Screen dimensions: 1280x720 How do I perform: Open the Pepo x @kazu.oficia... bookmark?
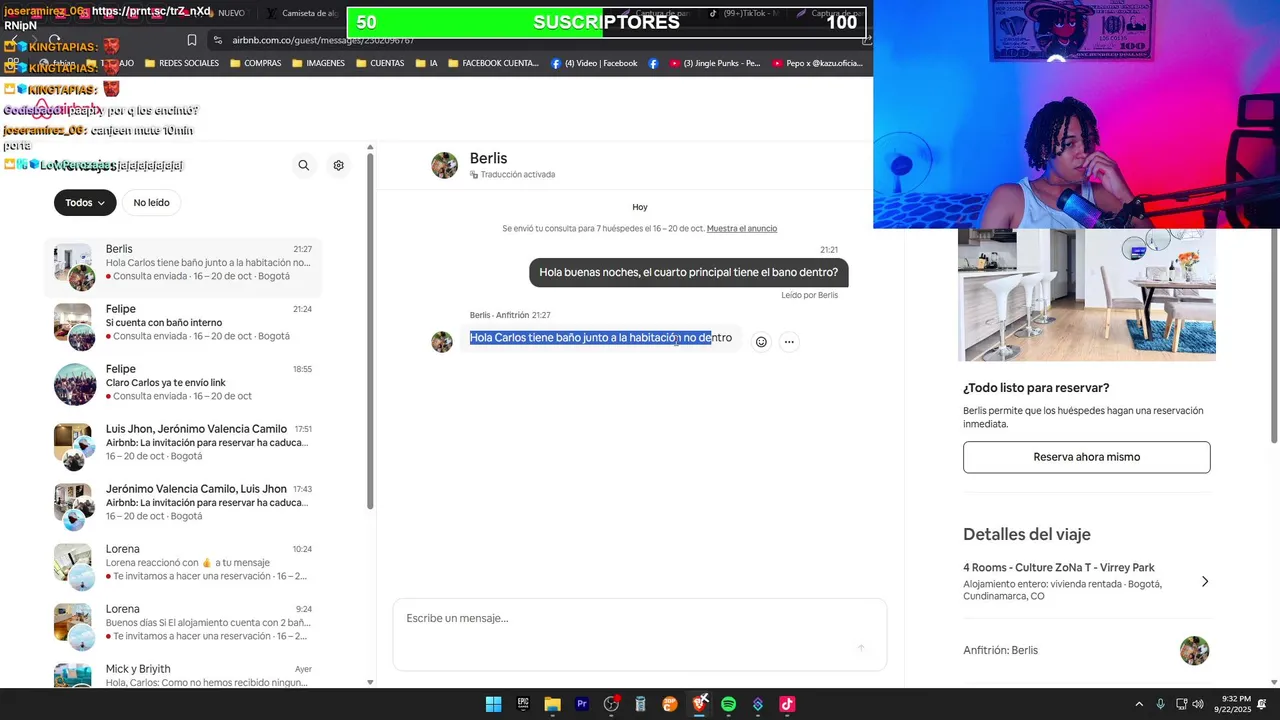[817, 63]
